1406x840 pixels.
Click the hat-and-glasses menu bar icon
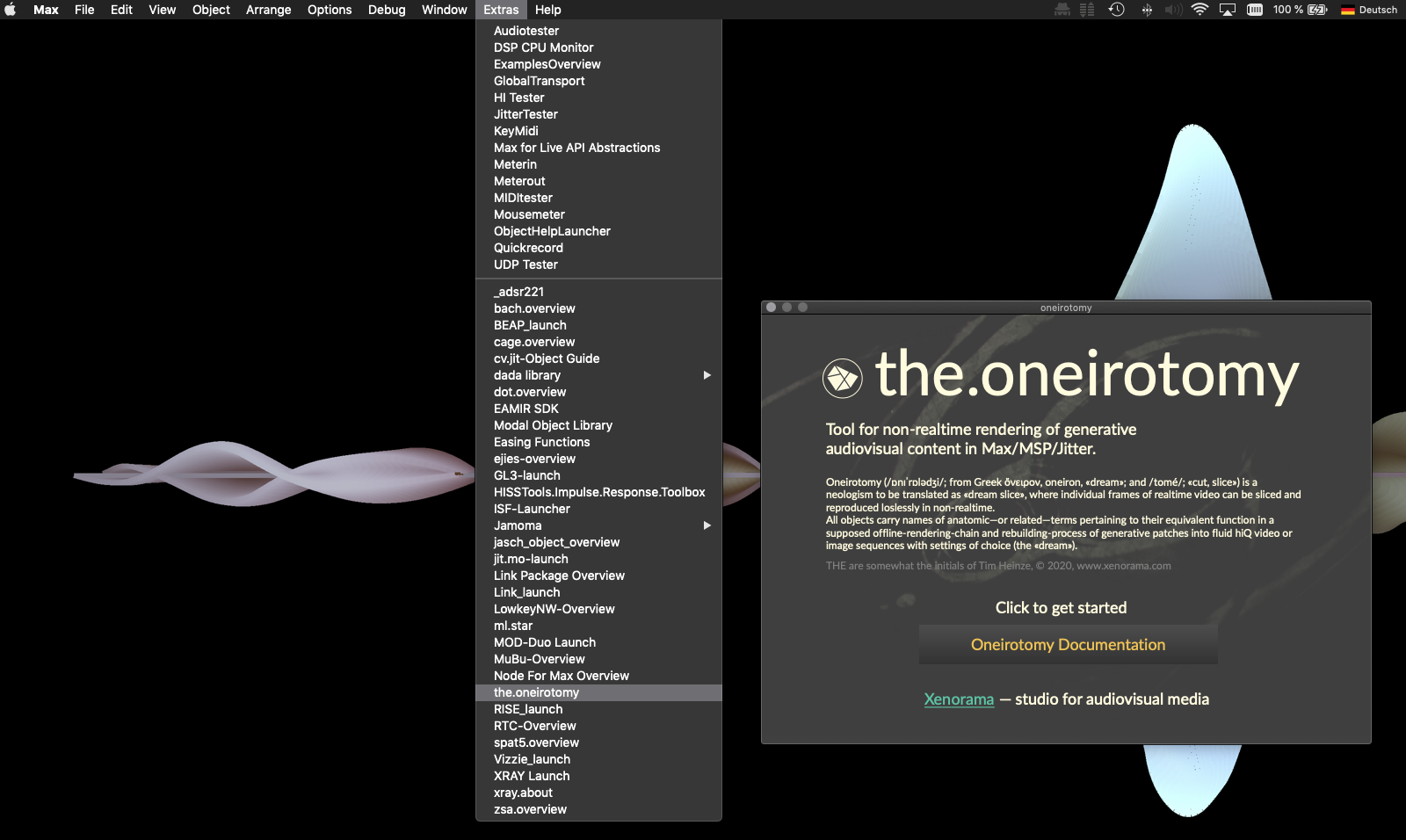click(1062, 10)
